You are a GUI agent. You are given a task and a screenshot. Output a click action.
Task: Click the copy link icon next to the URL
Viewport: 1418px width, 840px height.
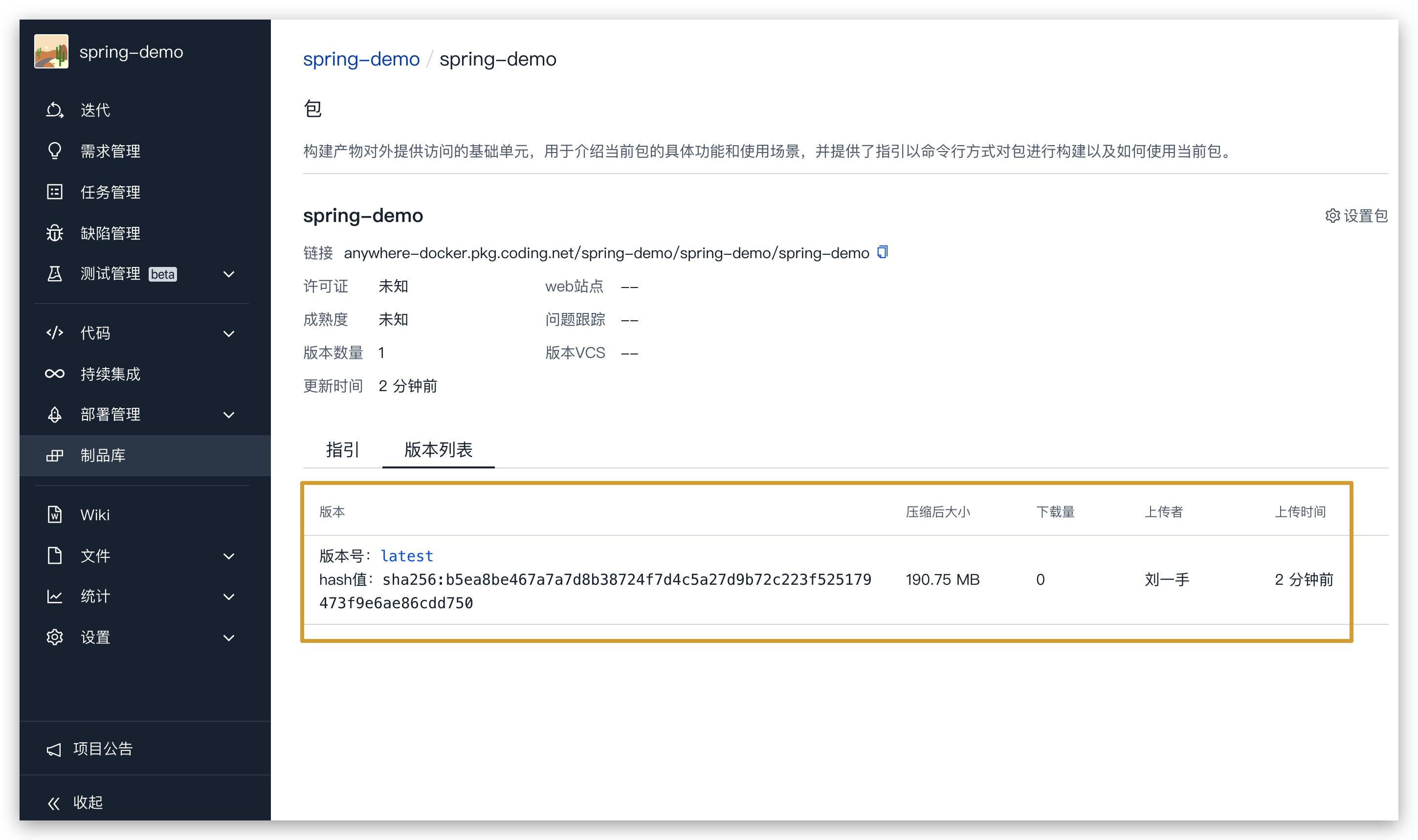(x=882, y=252)
